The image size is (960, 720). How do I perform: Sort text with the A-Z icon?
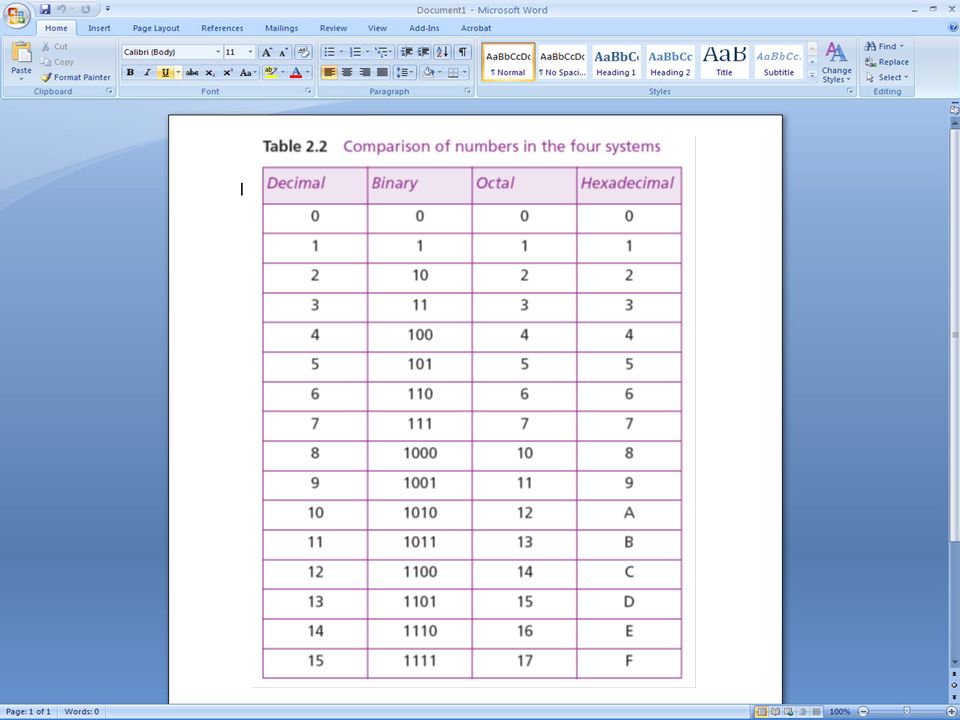pos(443,52)
